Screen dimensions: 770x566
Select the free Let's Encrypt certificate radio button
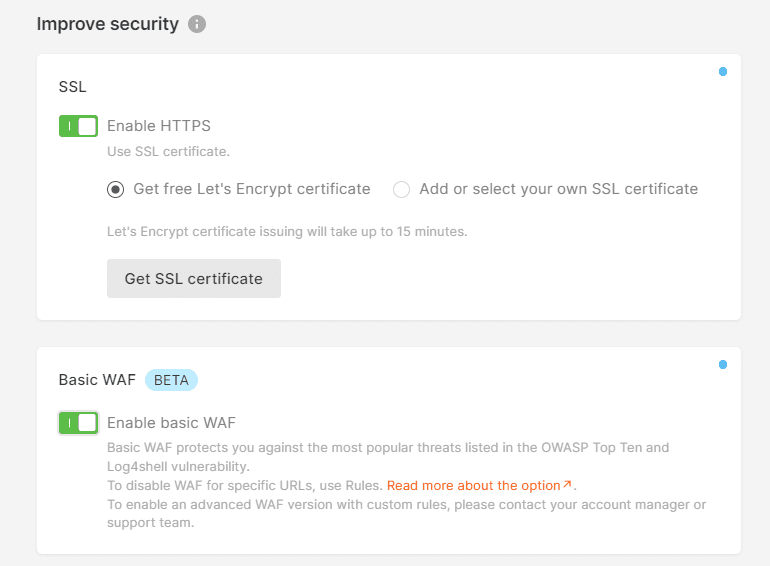point(116,189)
